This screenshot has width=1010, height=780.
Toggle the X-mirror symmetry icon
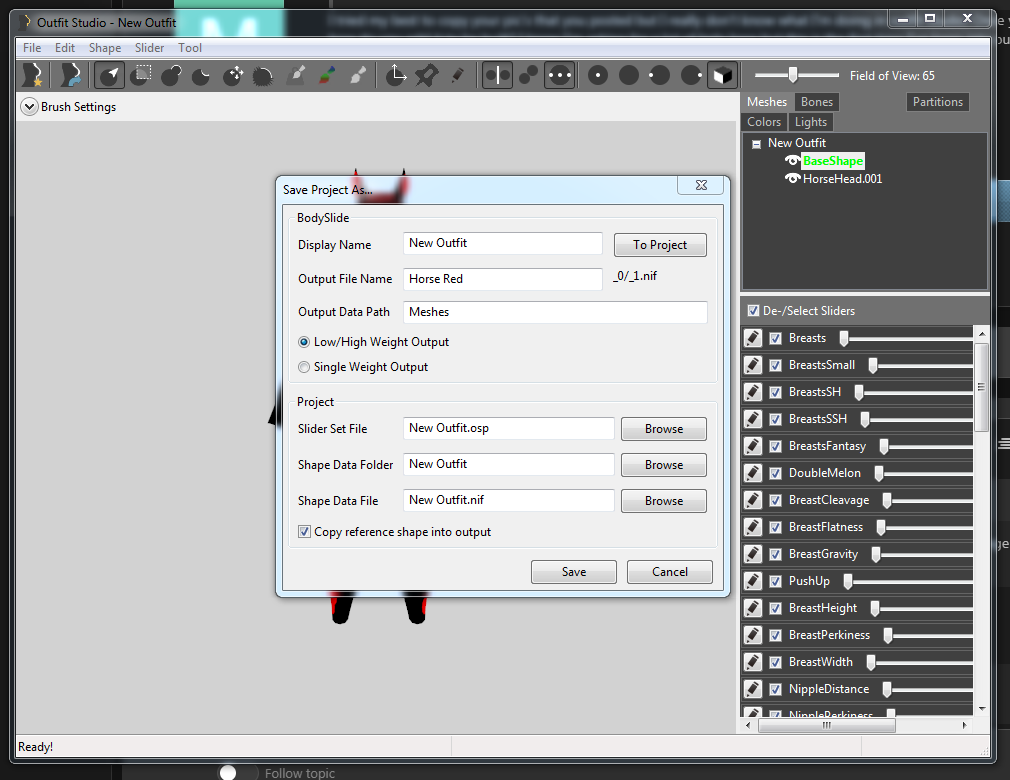(x=497, y=75)
